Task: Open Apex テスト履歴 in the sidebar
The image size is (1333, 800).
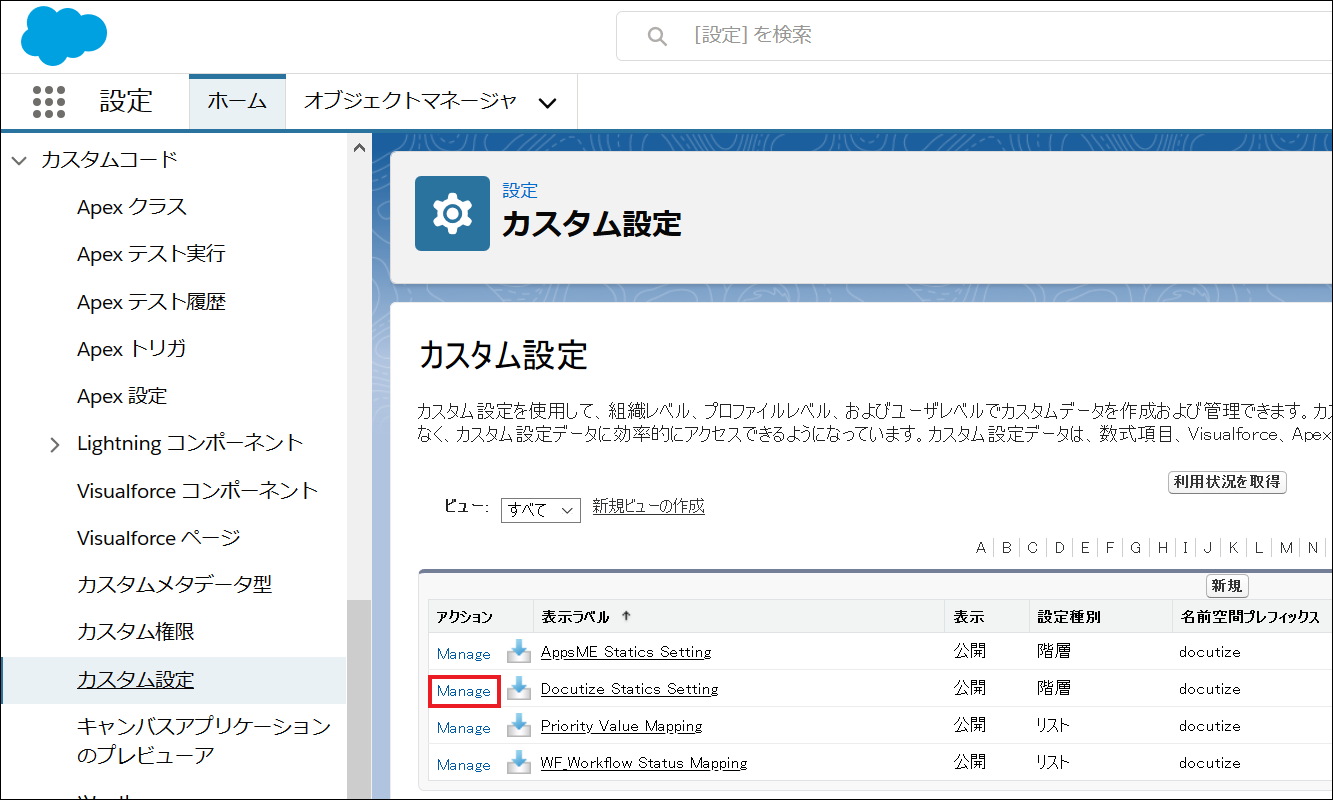Action: tap(151, 301)
